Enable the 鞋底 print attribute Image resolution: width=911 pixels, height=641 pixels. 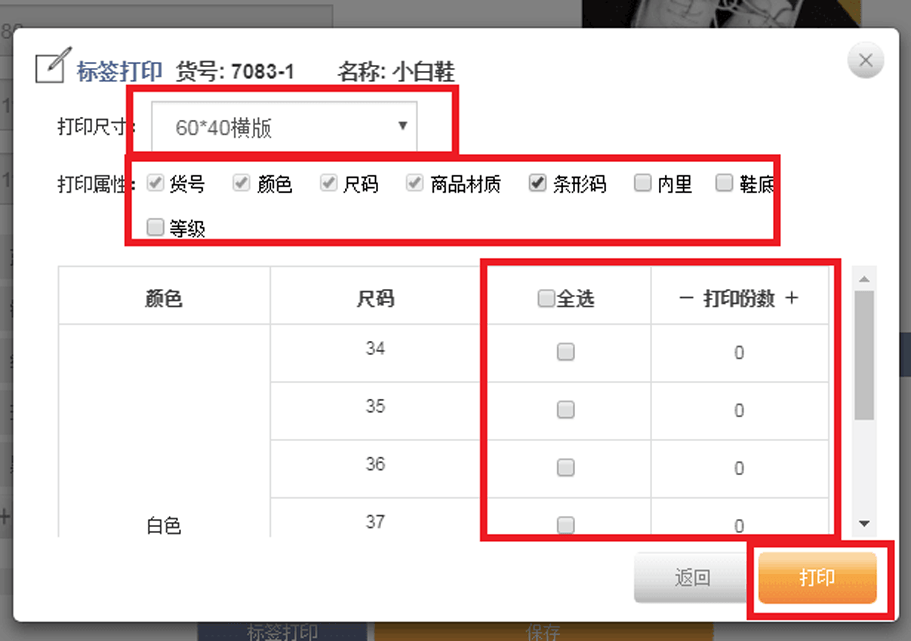(x=724, y=183)
